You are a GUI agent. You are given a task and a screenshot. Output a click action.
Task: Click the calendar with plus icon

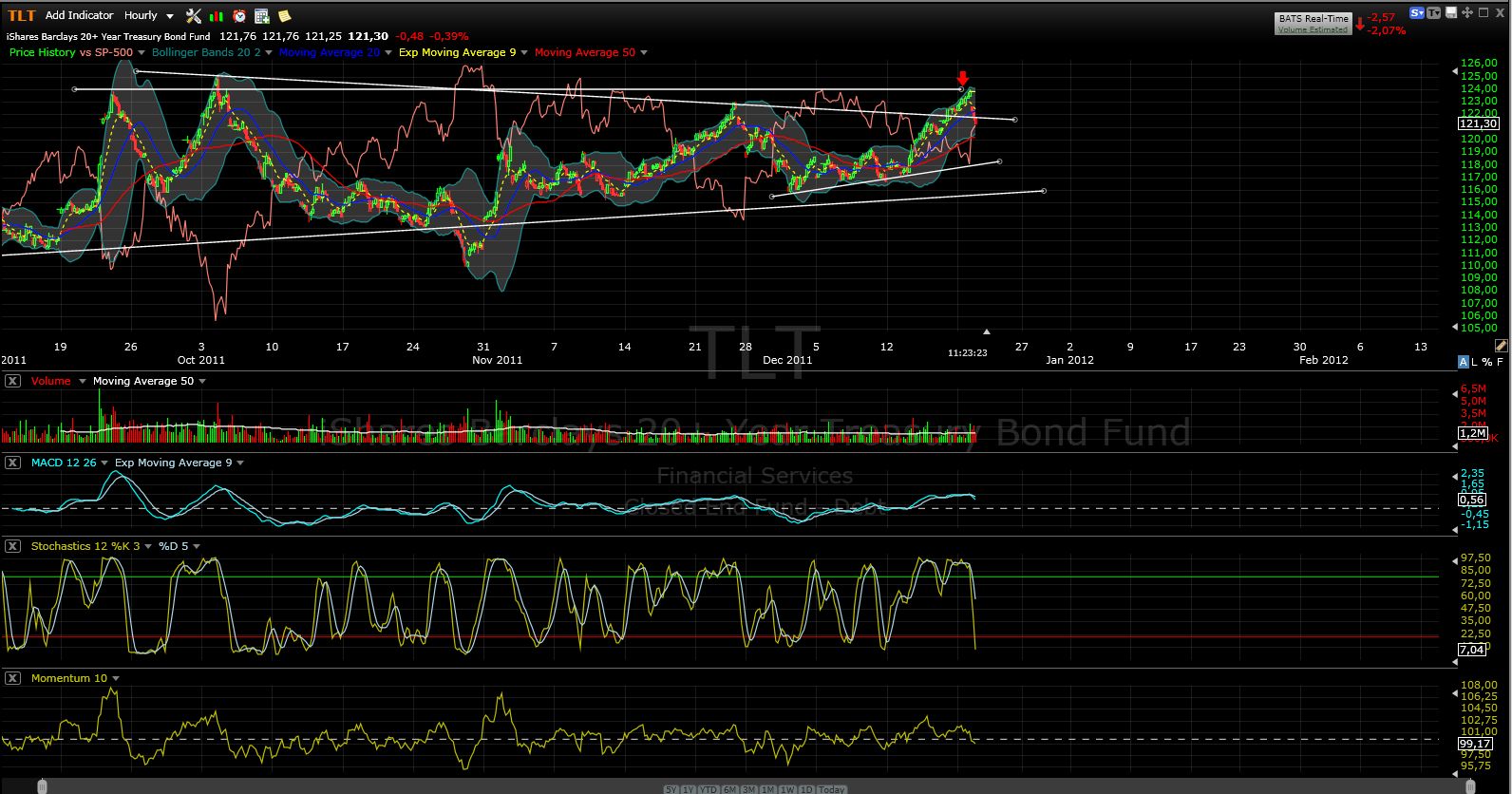[262, 16]
